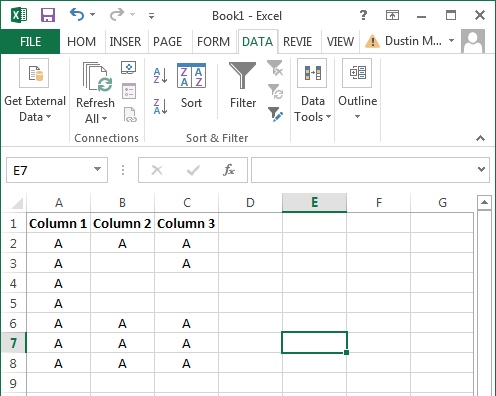496x396 pixels.
Task: Sort A to Z ascending
Action: coord(160,75)
